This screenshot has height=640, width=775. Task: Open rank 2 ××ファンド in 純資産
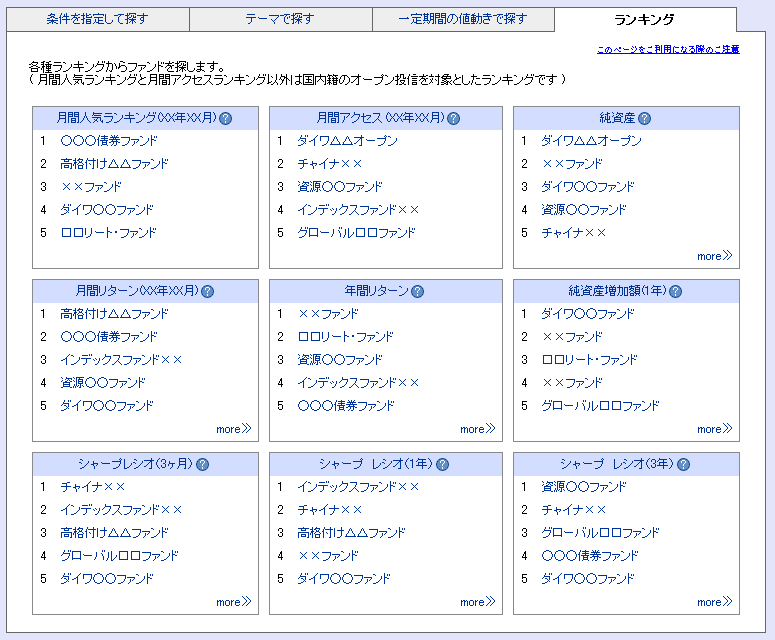[572, 164]
